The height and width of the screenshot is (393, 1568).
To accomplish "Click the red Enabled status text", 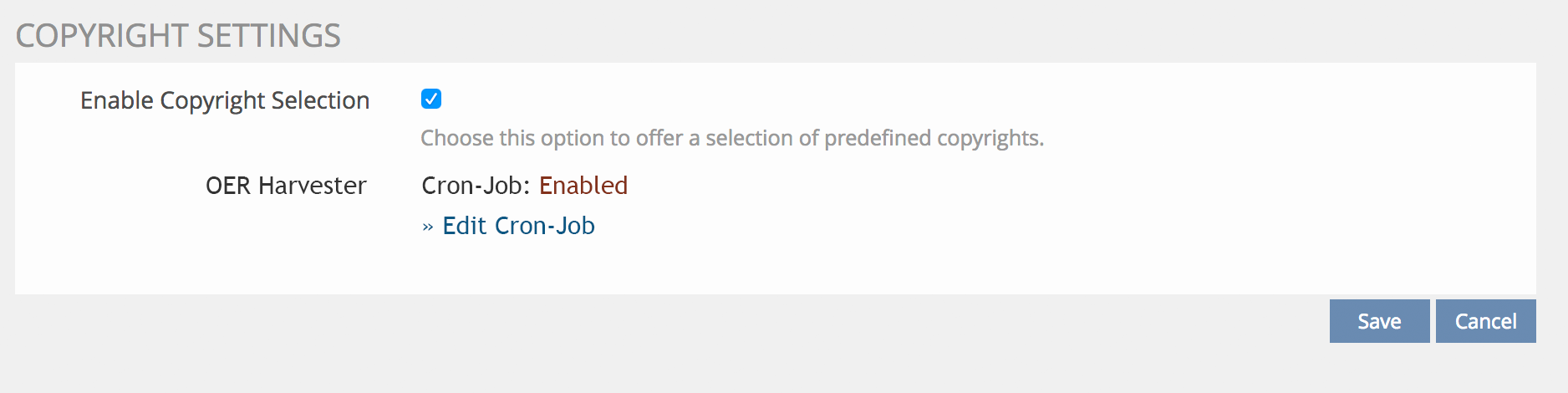I will click(583, 186).
